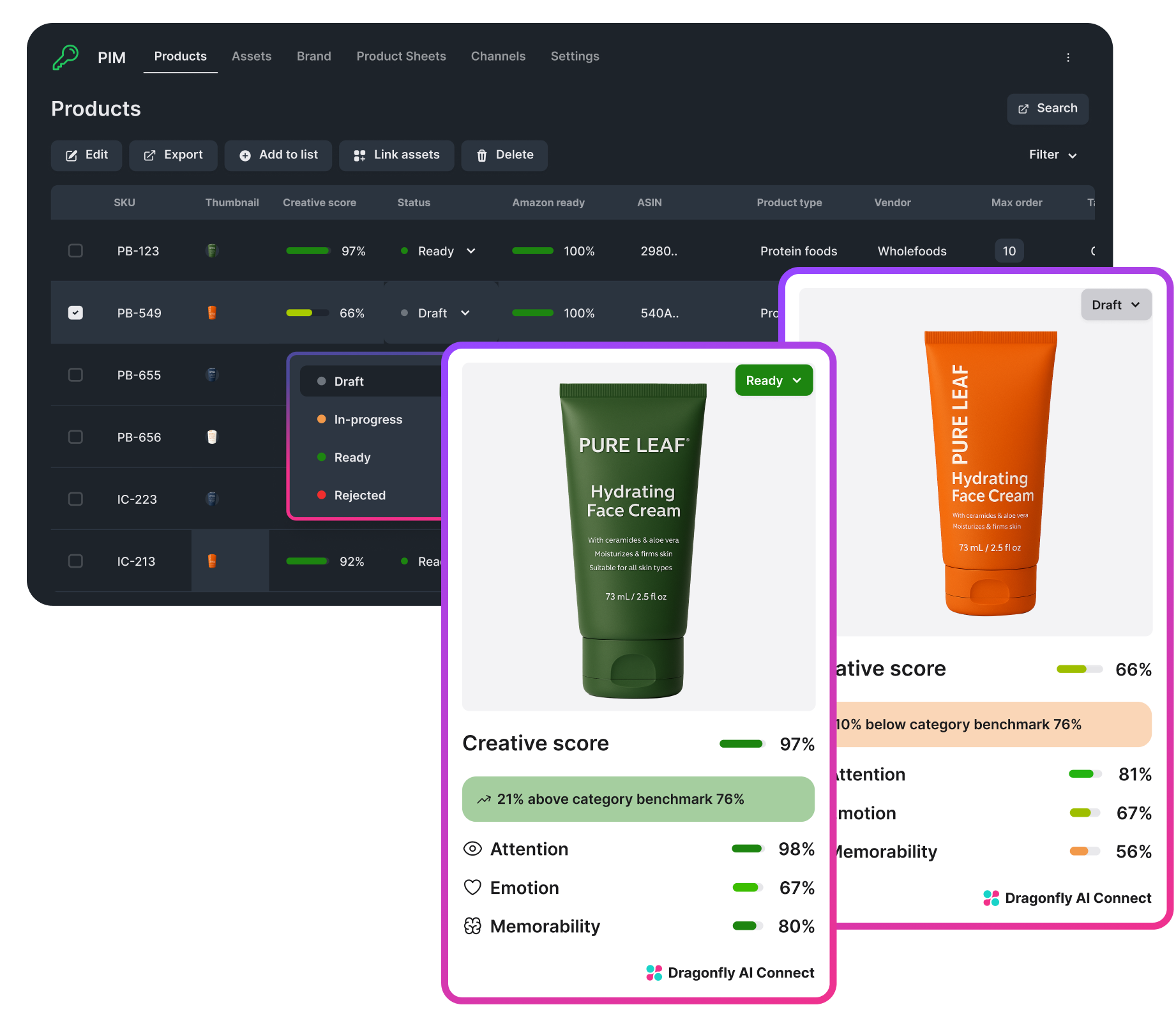Uncheck the PB-549 row checkbox
The image size is (1176, 1021).
coord(75,312)
